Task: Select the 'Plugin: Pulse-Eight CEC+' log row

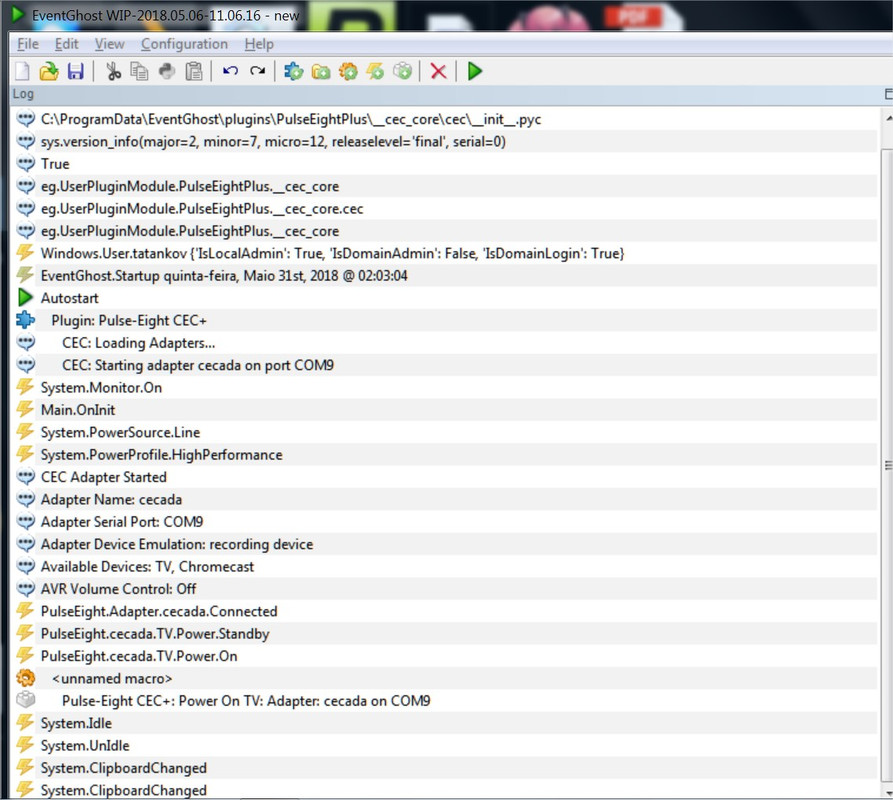Action: [446, 321]
